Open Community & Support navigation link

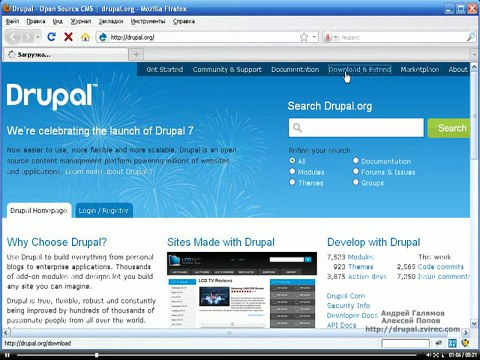(227, 69)
